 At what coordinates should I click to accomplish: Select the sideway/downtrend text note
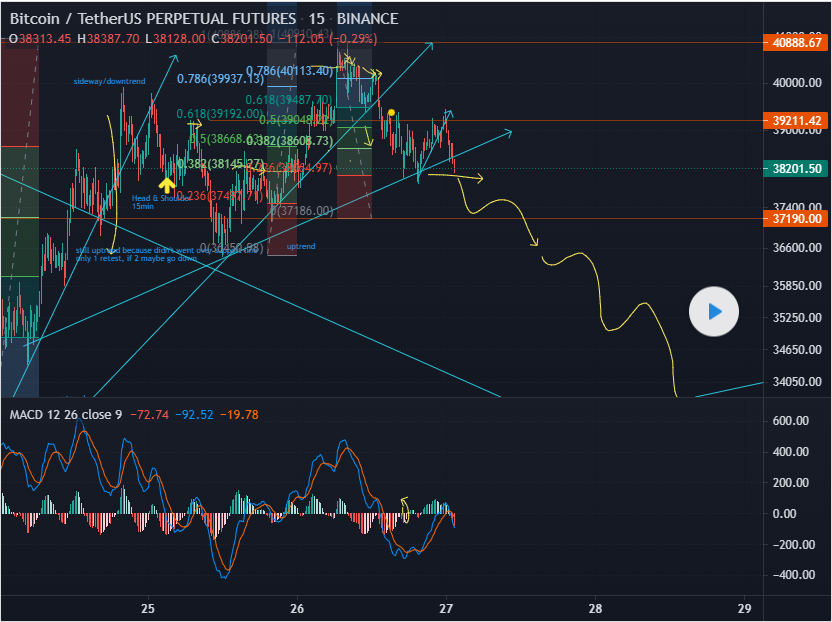click(107, 81)
